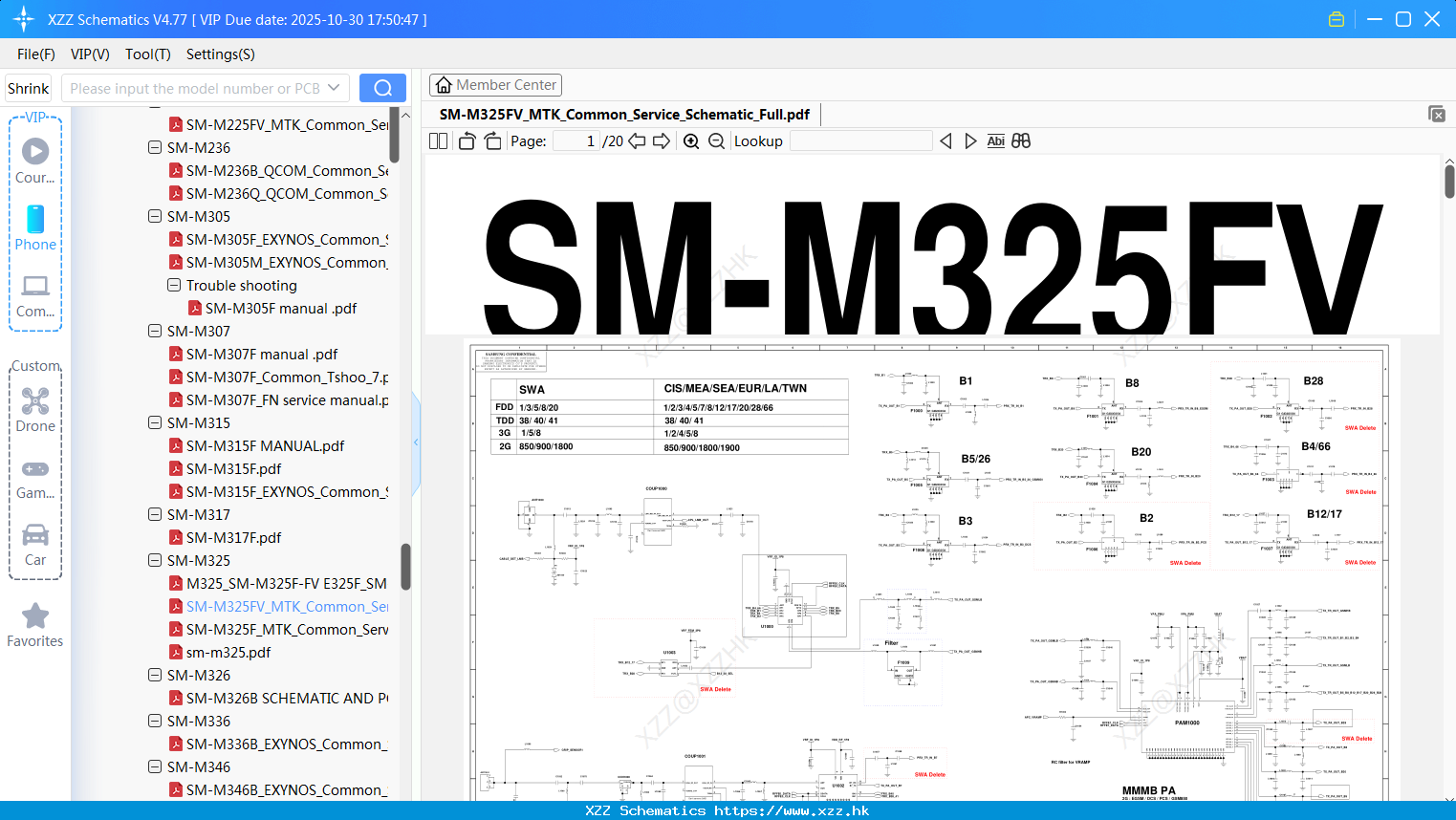Open sm-m325.pdf file
The image size is (1456, 820).
pyautogui.click(x=228, y=652)
